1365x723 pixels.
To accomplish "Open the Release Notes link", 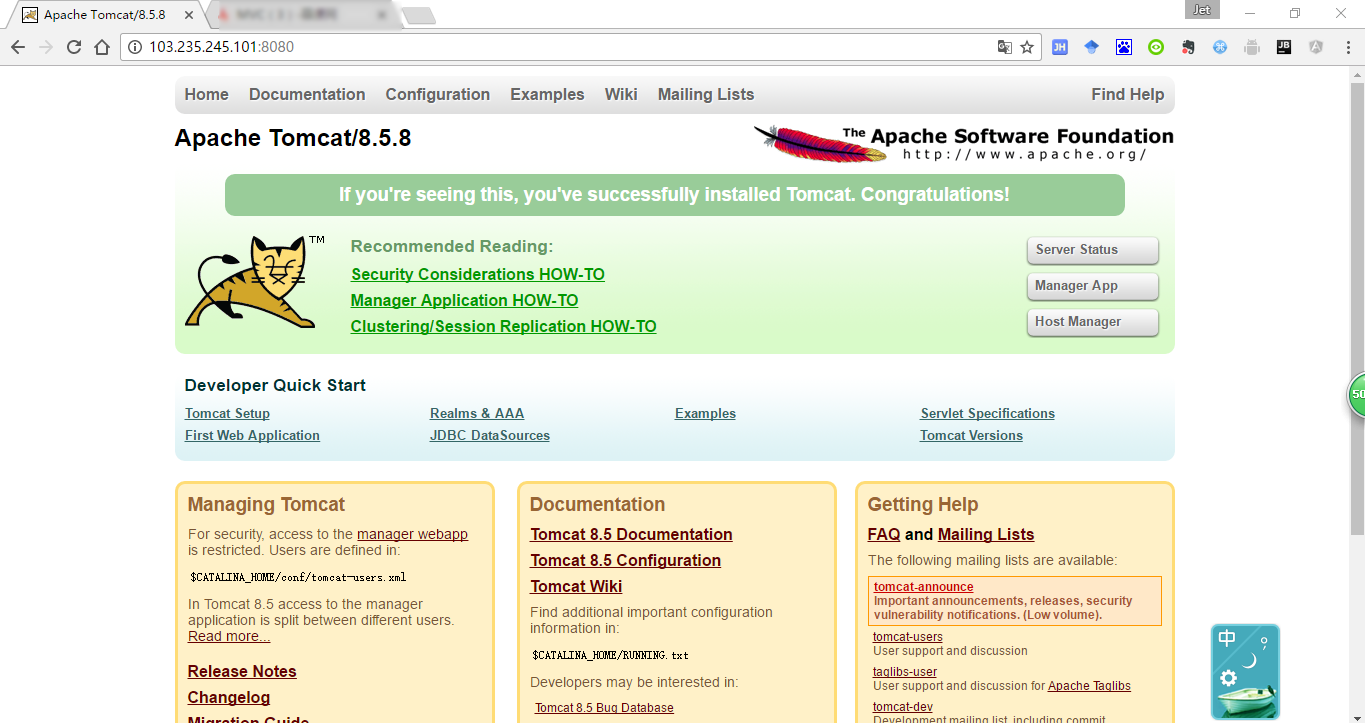I will tap(242, 671).
